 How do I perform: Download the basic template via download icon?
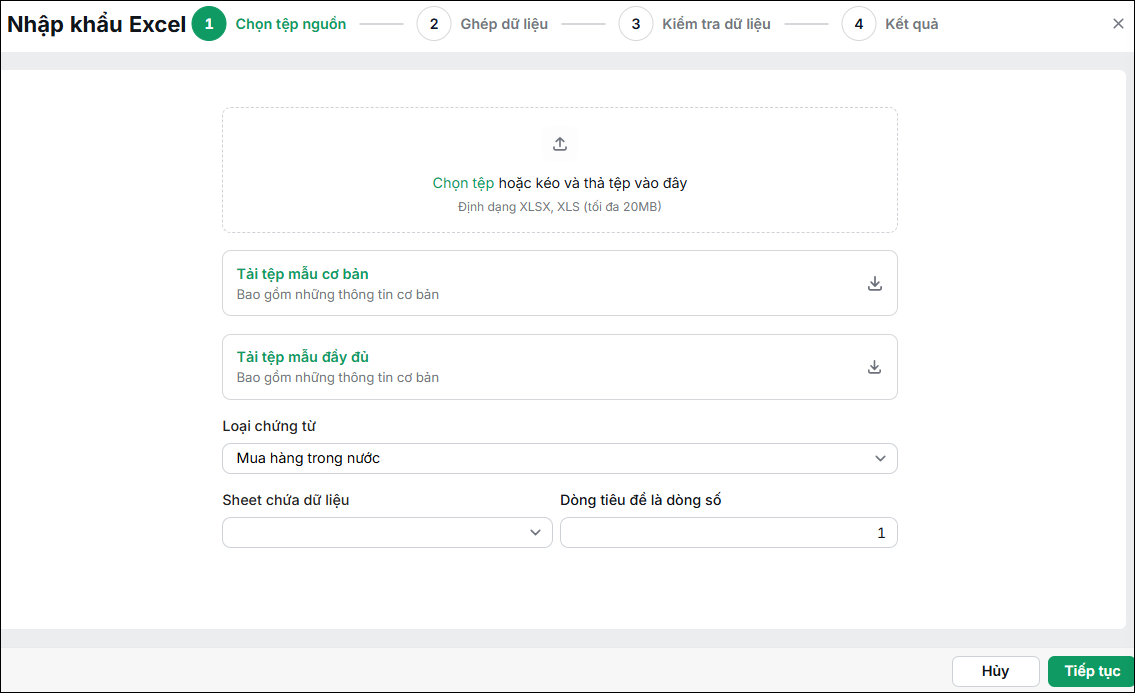pyautogui.click(x=874, y=283)
